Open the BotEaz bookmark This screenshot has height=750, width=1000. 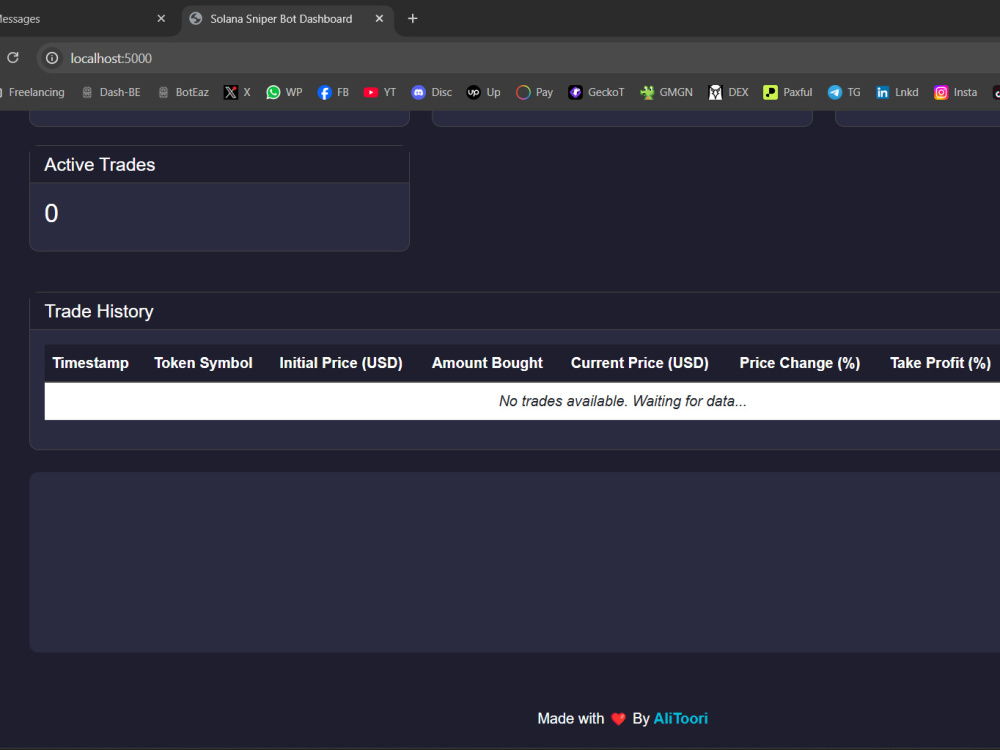(183, 92)
